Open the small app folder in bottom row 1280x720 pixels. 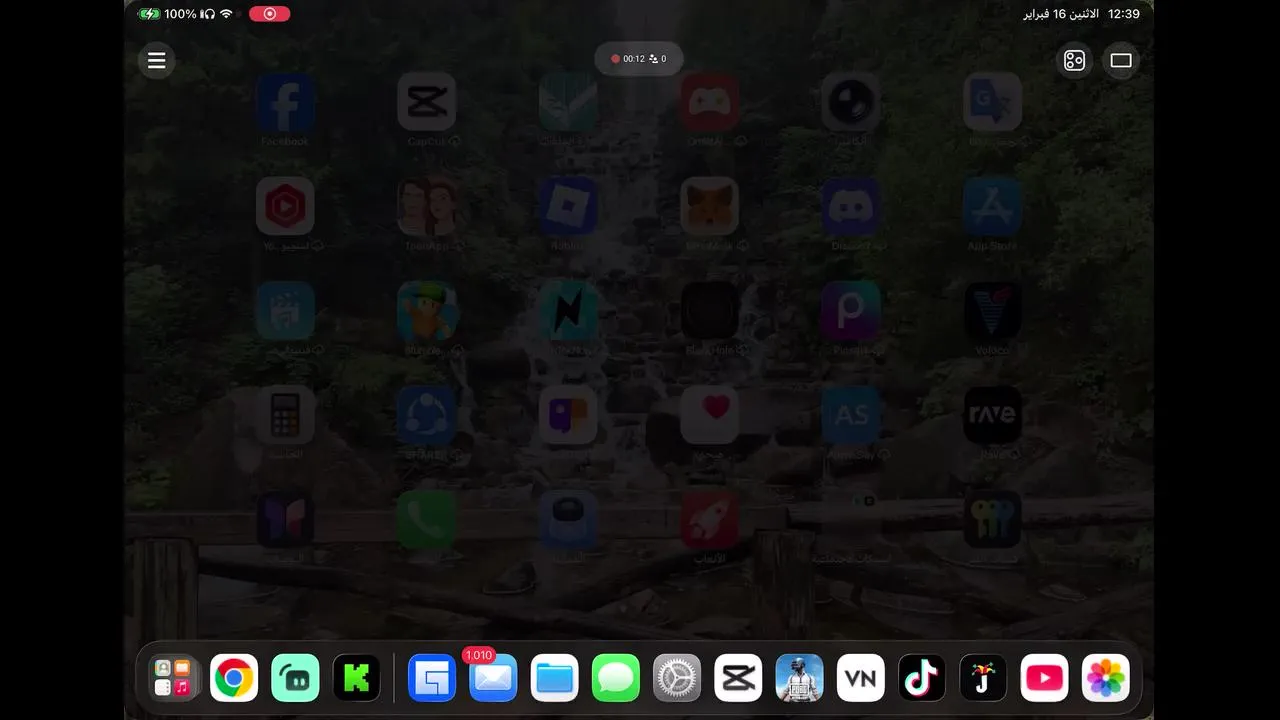click(851, 519)
